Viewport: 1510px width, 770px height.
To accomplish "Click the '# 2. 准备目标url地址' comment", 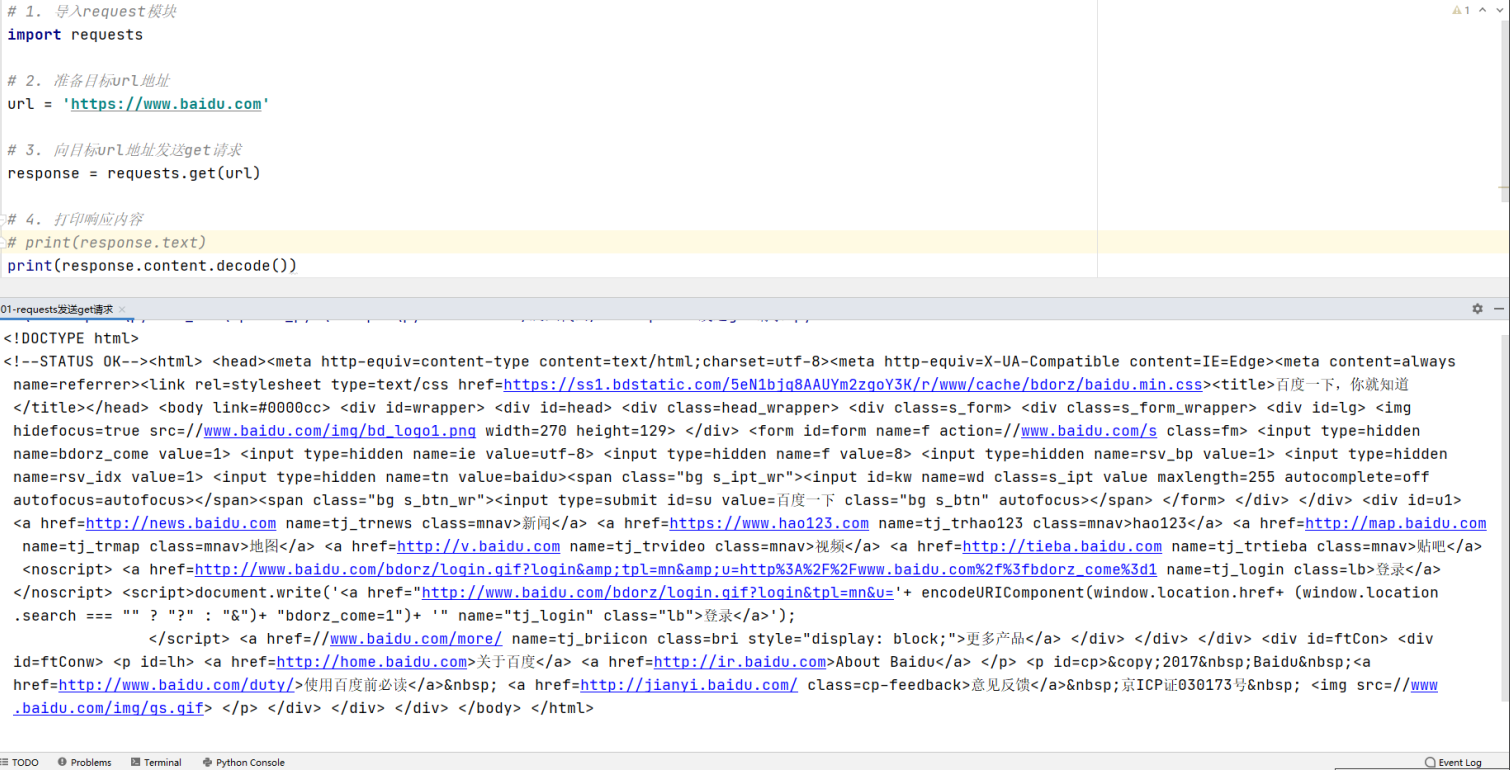I will pyautogui.click(x=89, y=81).
